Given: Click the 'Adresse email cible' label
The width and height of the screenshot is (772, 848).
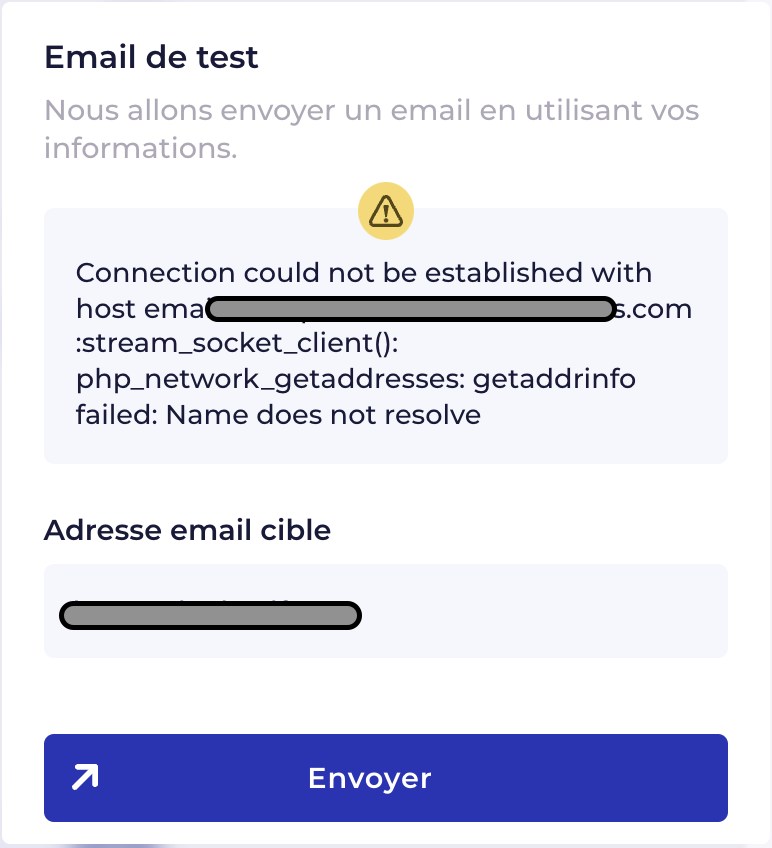Looking at the screenshot, I should click(187, 530).
